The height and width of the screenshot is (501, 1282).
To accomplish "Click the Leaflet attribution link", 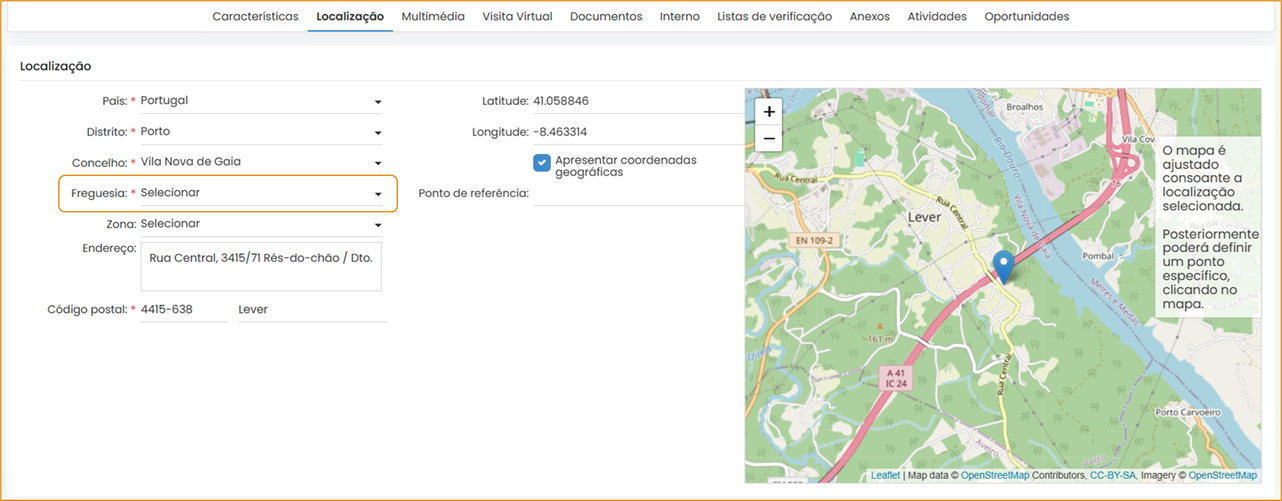I will pyautogui.click(x=885, y=476).
